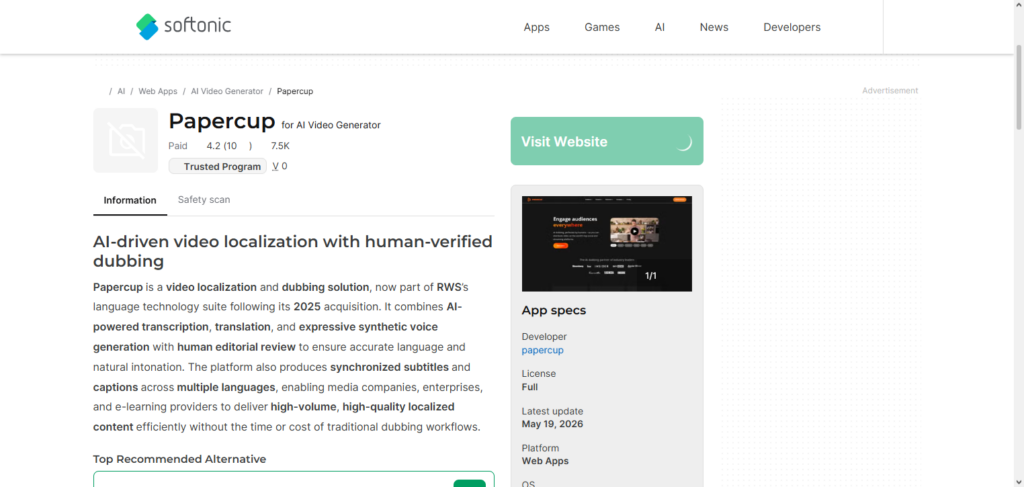Open the News menu

[x=714, y=27]
